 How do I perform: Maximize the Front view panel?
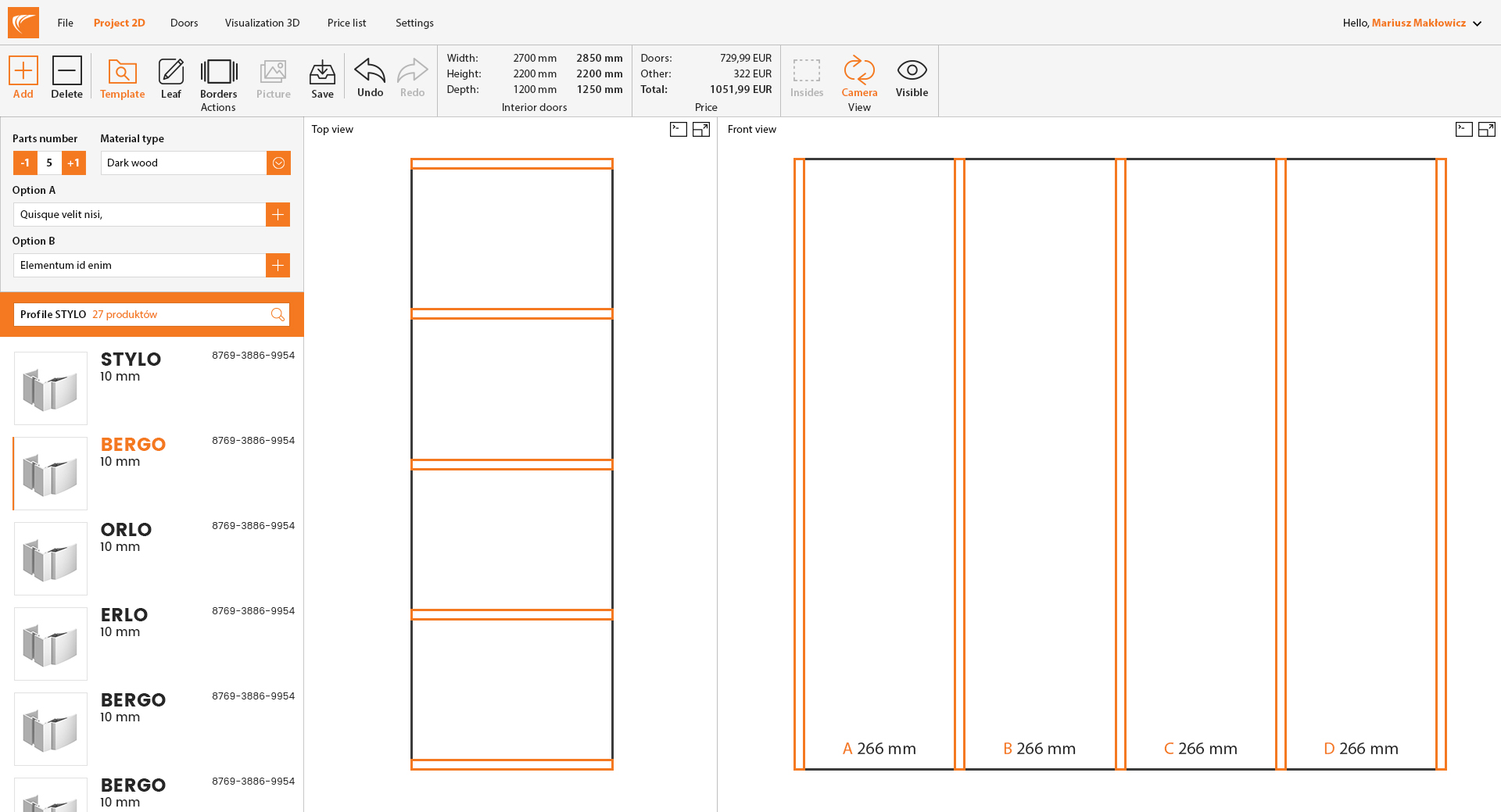[1487, 130]
